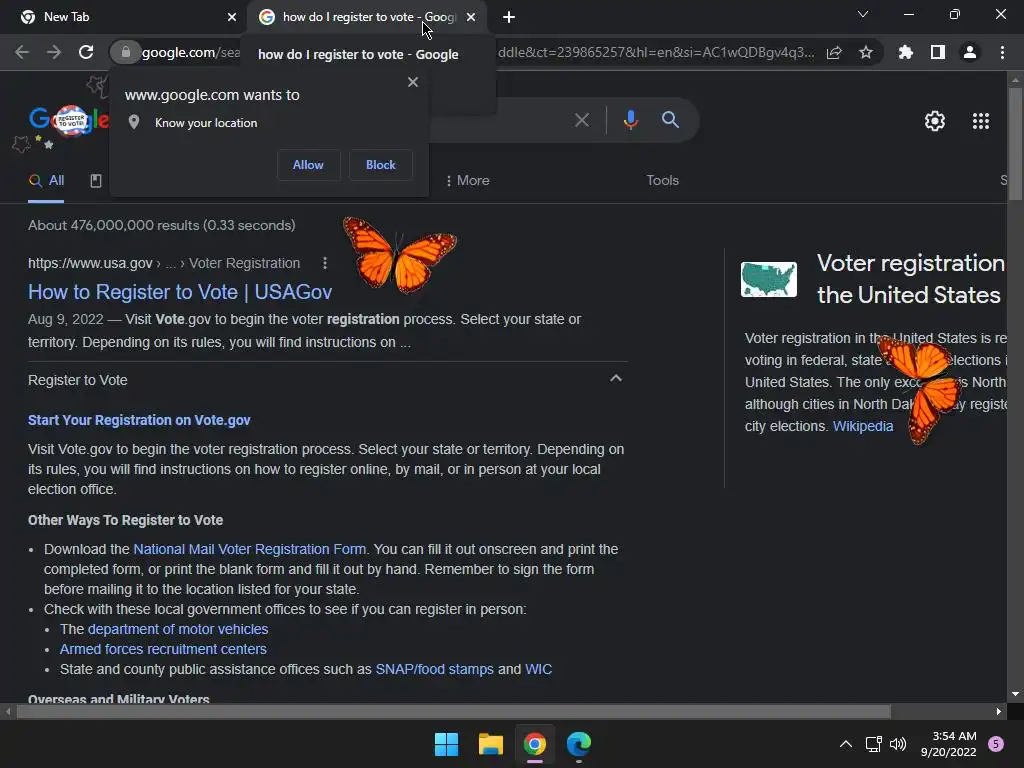Select the All results tab

[x=46, y=181]
